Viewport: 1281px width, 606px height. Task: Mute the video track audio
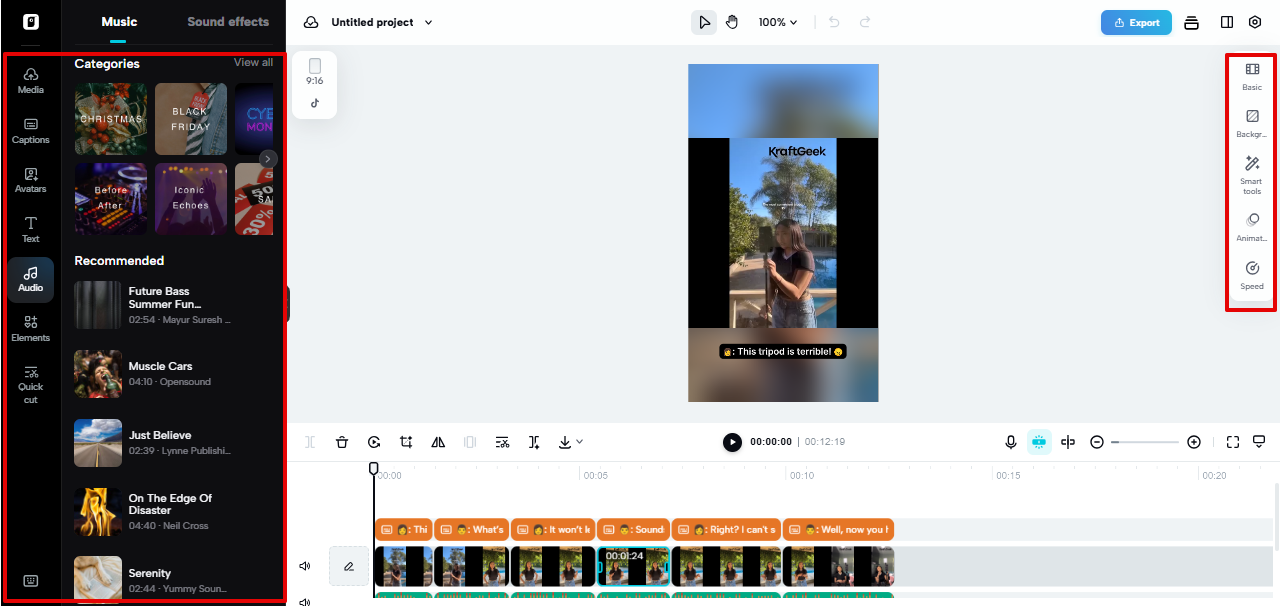pyautogui.click(x=305, y=565)
